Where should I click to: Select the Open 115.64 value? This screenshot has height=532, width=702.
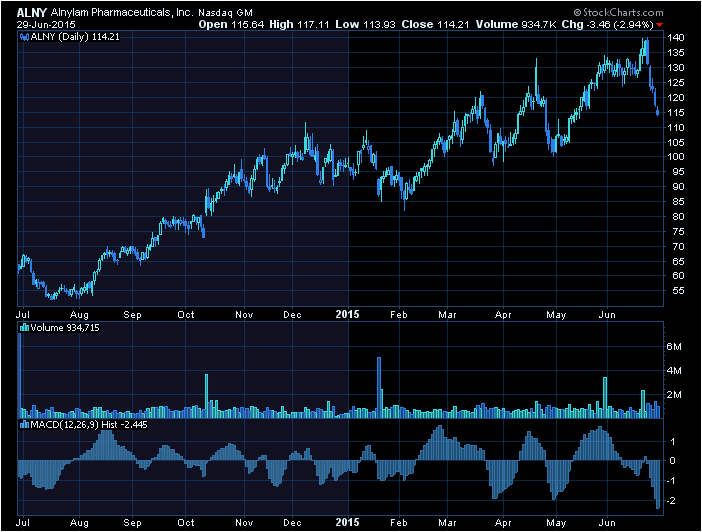(x=231, y=25)
